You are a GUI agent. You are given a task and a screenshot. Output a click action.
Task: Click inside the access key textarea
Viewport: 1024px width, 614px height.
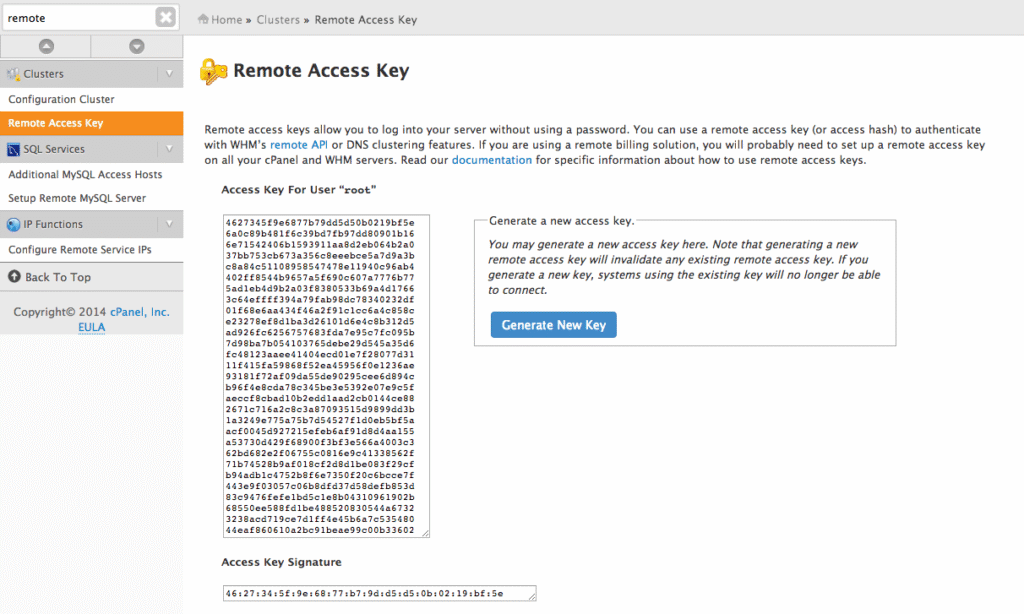pyautogui.click(x=327, y=375)
